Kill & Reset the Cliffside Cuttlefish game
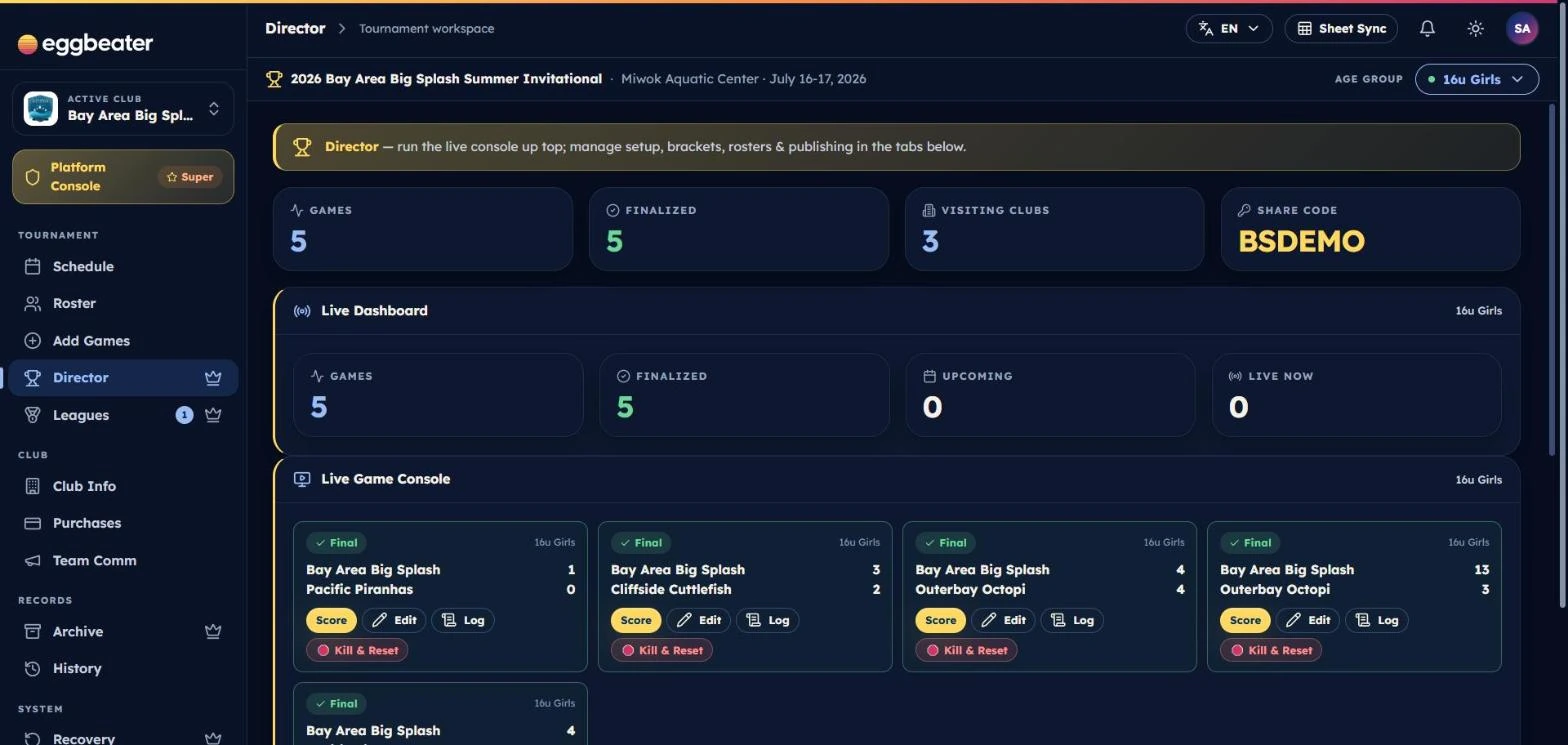This screenshot has width=1568, height=745. 662,650
